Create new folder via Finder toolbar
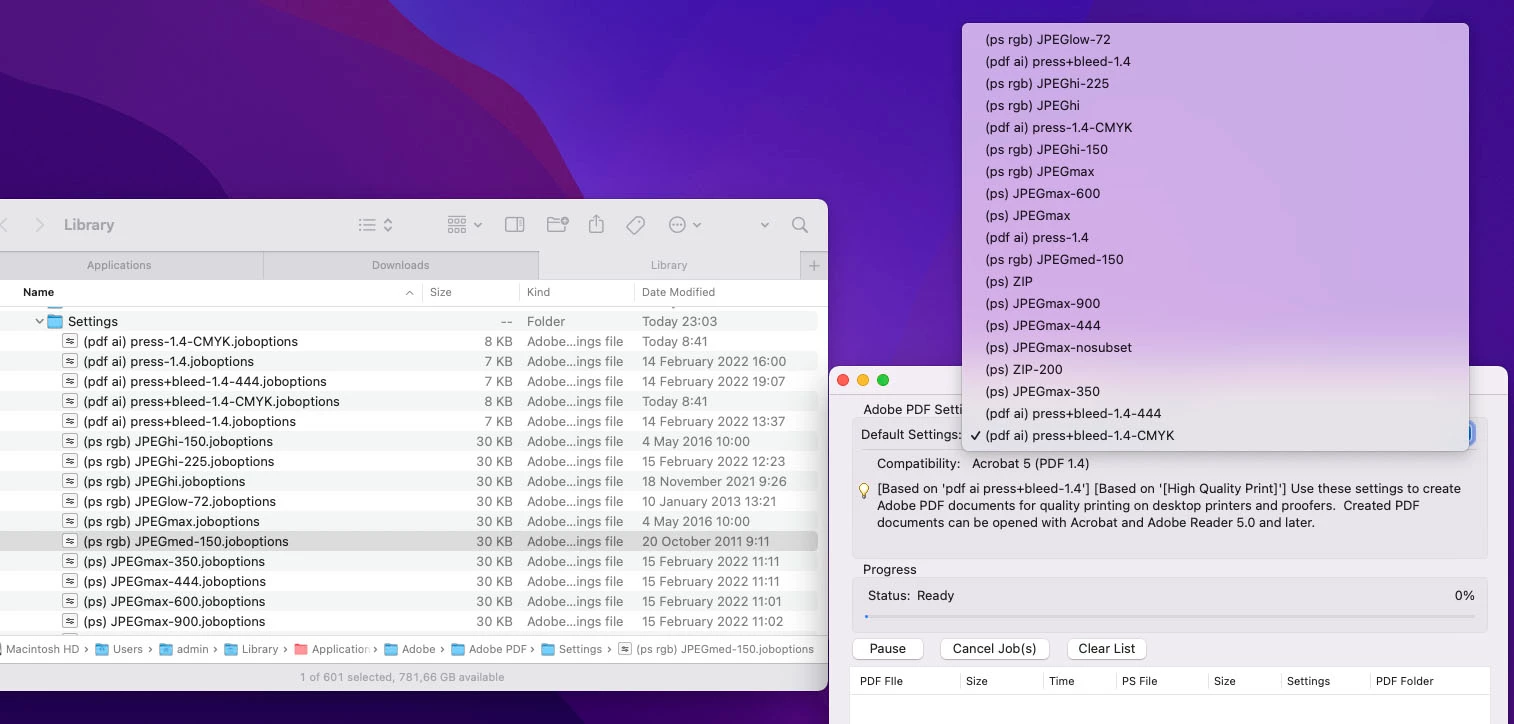This screenshot has width=1514, height=724. tap(557, 225)
